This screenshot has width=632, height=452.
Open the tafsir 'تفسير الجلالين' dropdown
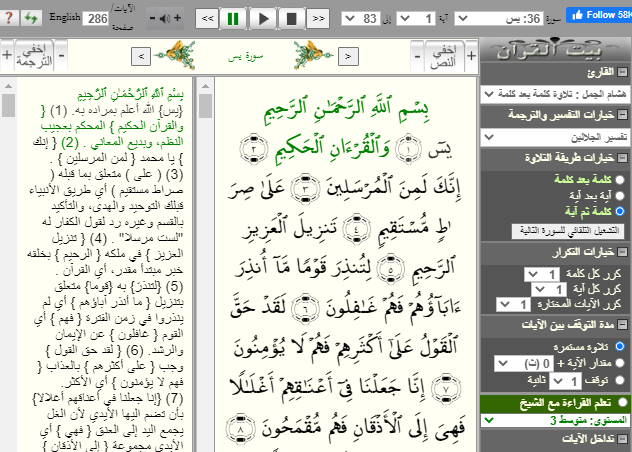click(554, 136)
